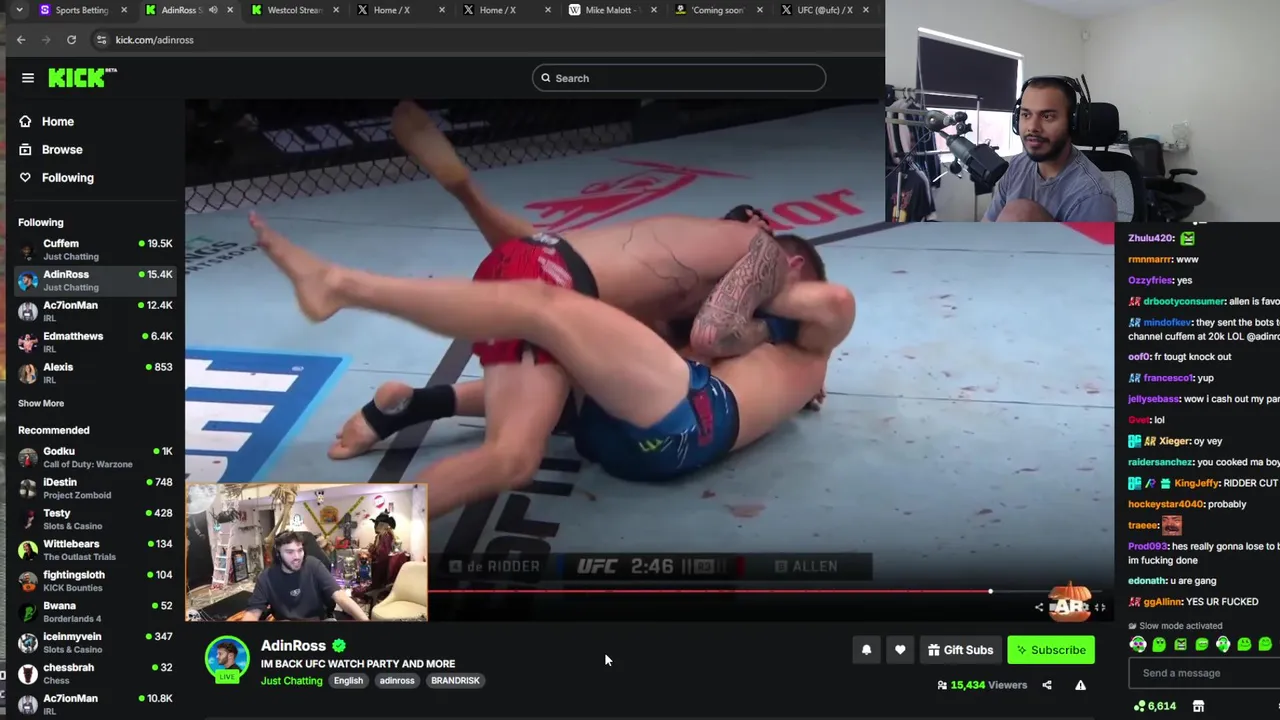This screenshot has height=720, width=1280.
Task: Go back in browser
Action: click(x=21, y=40)
